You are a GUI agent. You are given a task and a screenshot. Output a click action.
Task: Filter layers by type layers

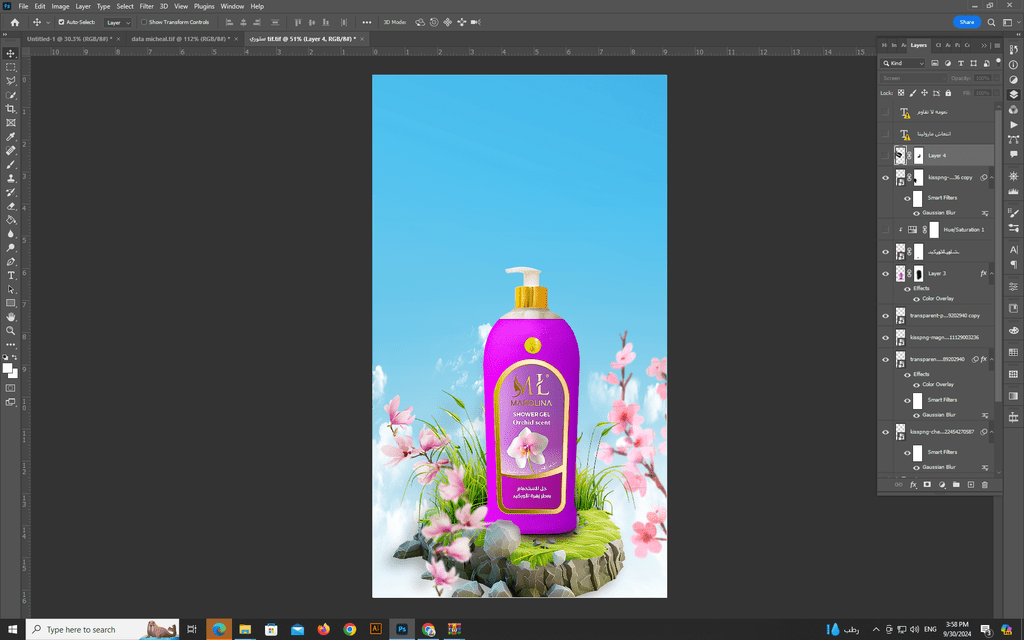pyautogui.click(x=961, y=63)
